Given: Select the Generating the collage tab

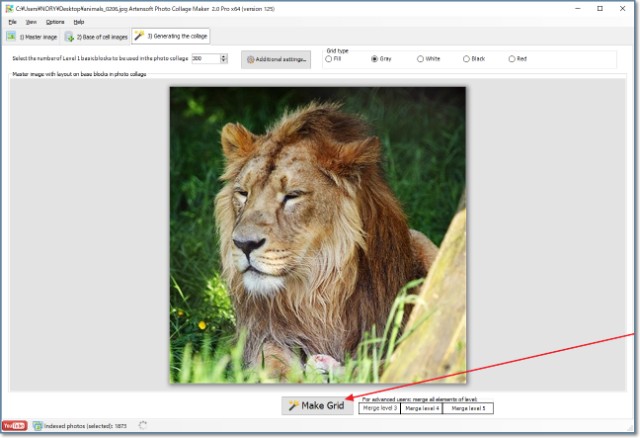Looking at the screenshot, I should click(x=171, y=37).
